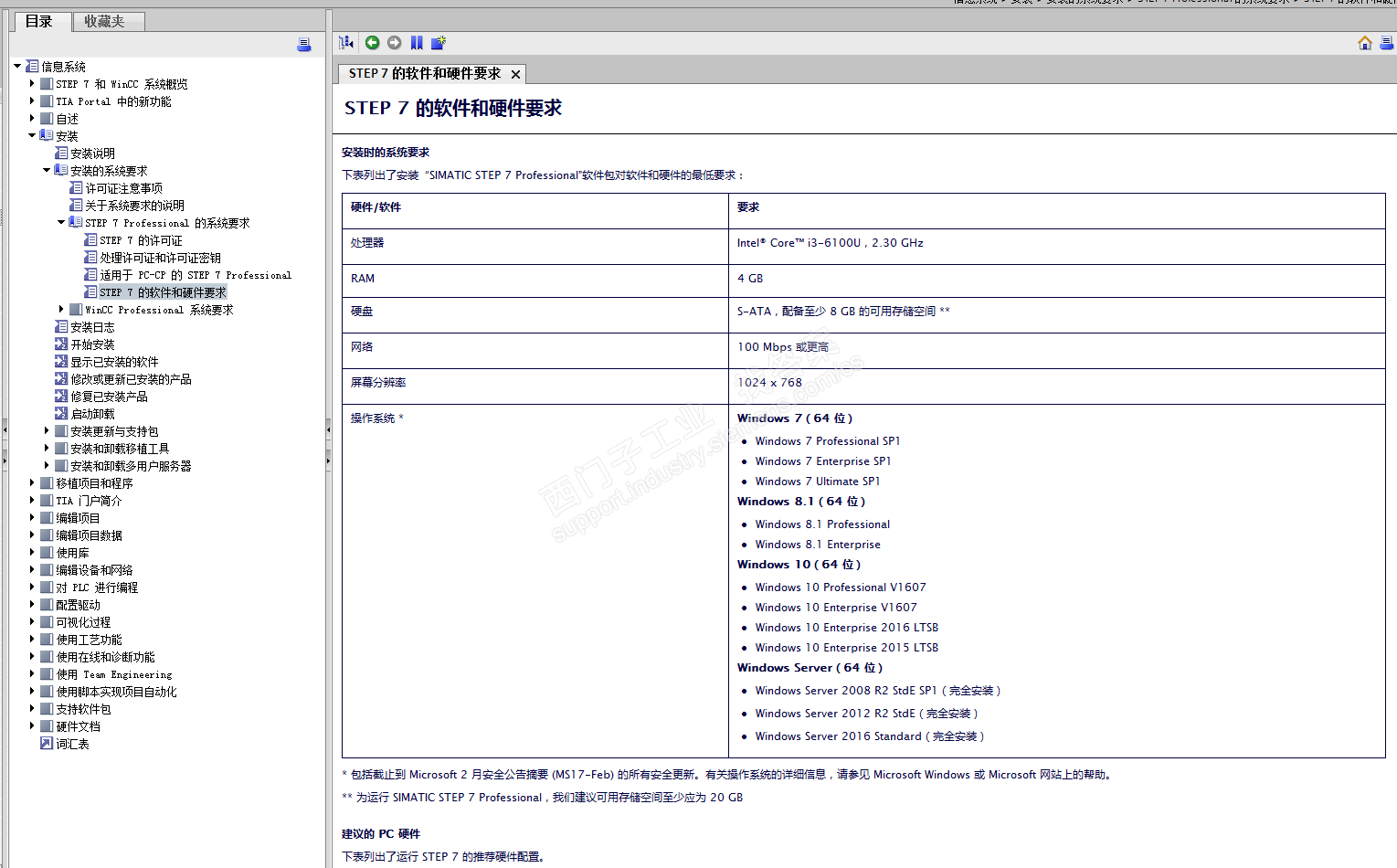The width and height of the screenshot is (1397, 868).
Task: Switch to the 收藏夹 tab
Action: pos(104,21)
